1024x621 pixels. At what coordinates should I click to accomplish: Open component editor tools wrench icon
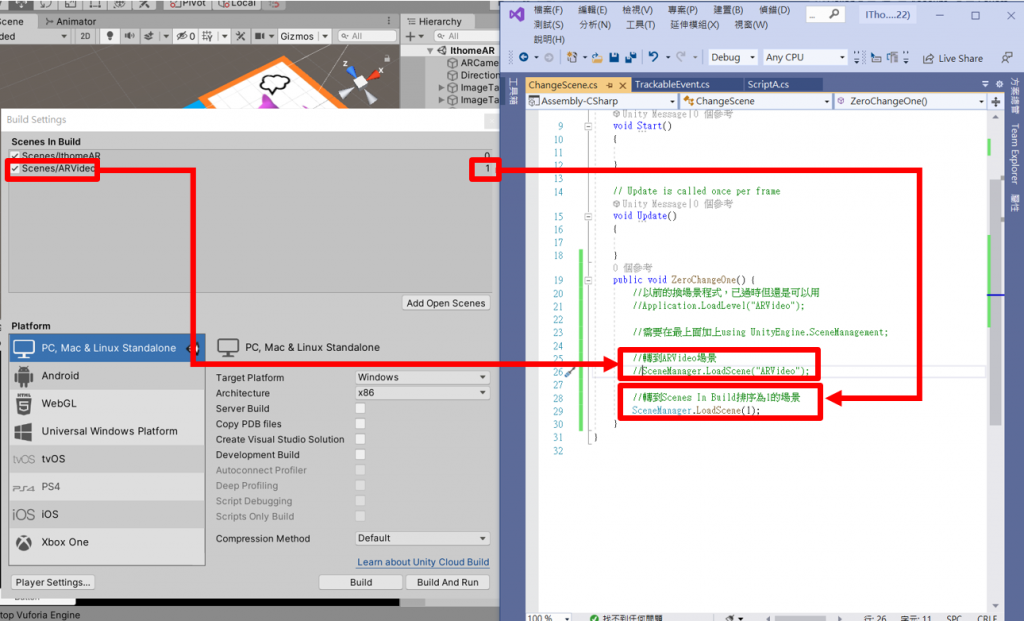click(240, 36)
